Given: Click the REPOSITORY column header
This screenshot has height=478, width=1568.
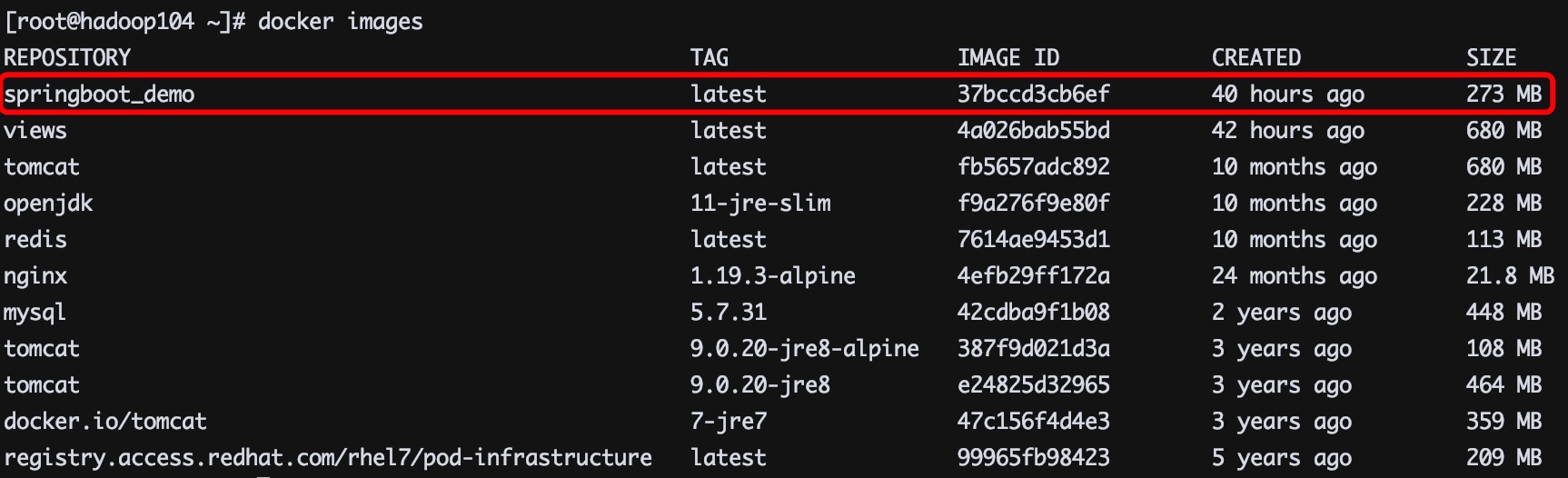Looking at the screenshot, I should pyautogui.click(x=67, y=58).
